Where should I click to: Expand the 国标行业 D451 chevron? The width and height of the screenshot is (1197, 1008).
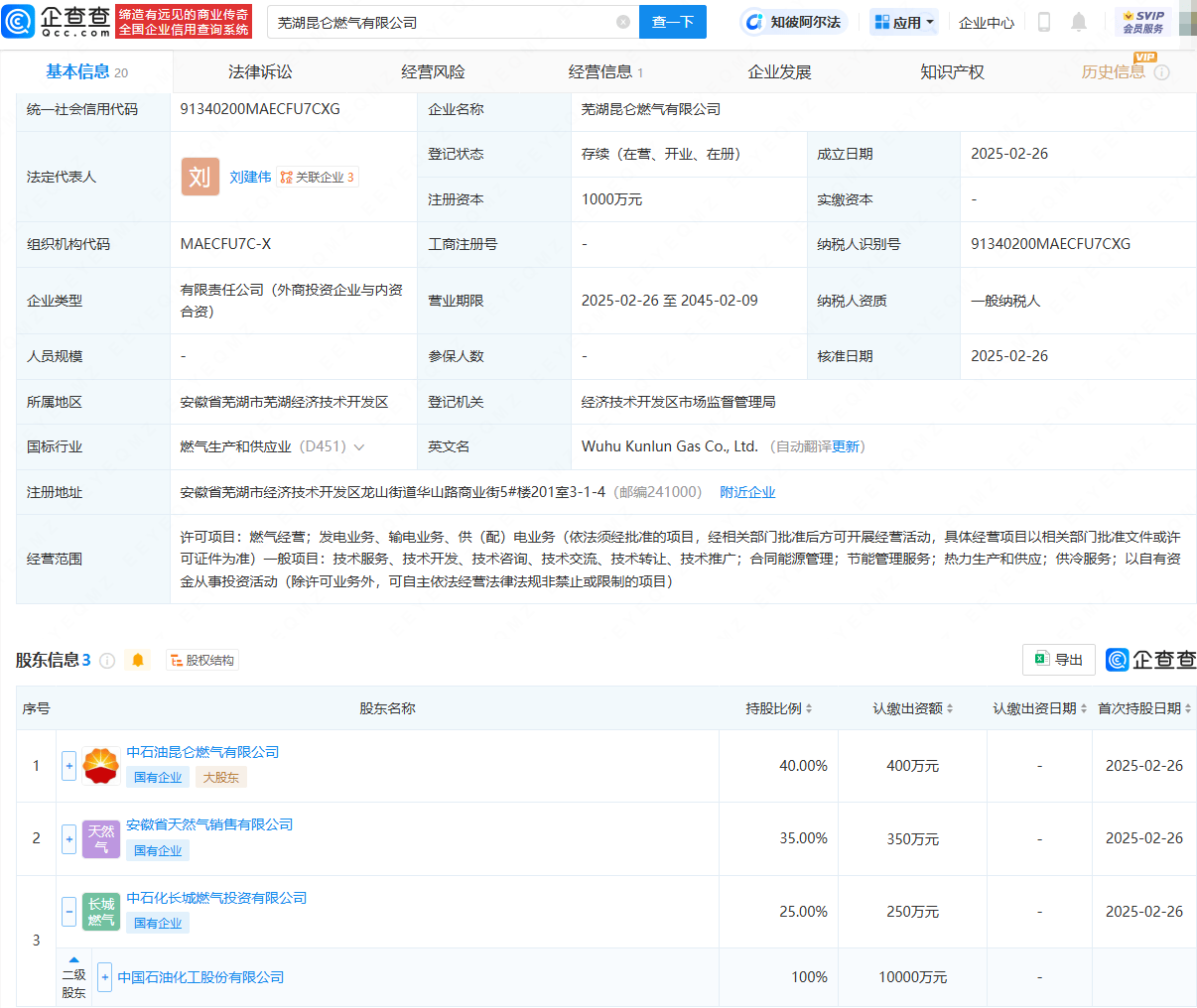(359, 447)
